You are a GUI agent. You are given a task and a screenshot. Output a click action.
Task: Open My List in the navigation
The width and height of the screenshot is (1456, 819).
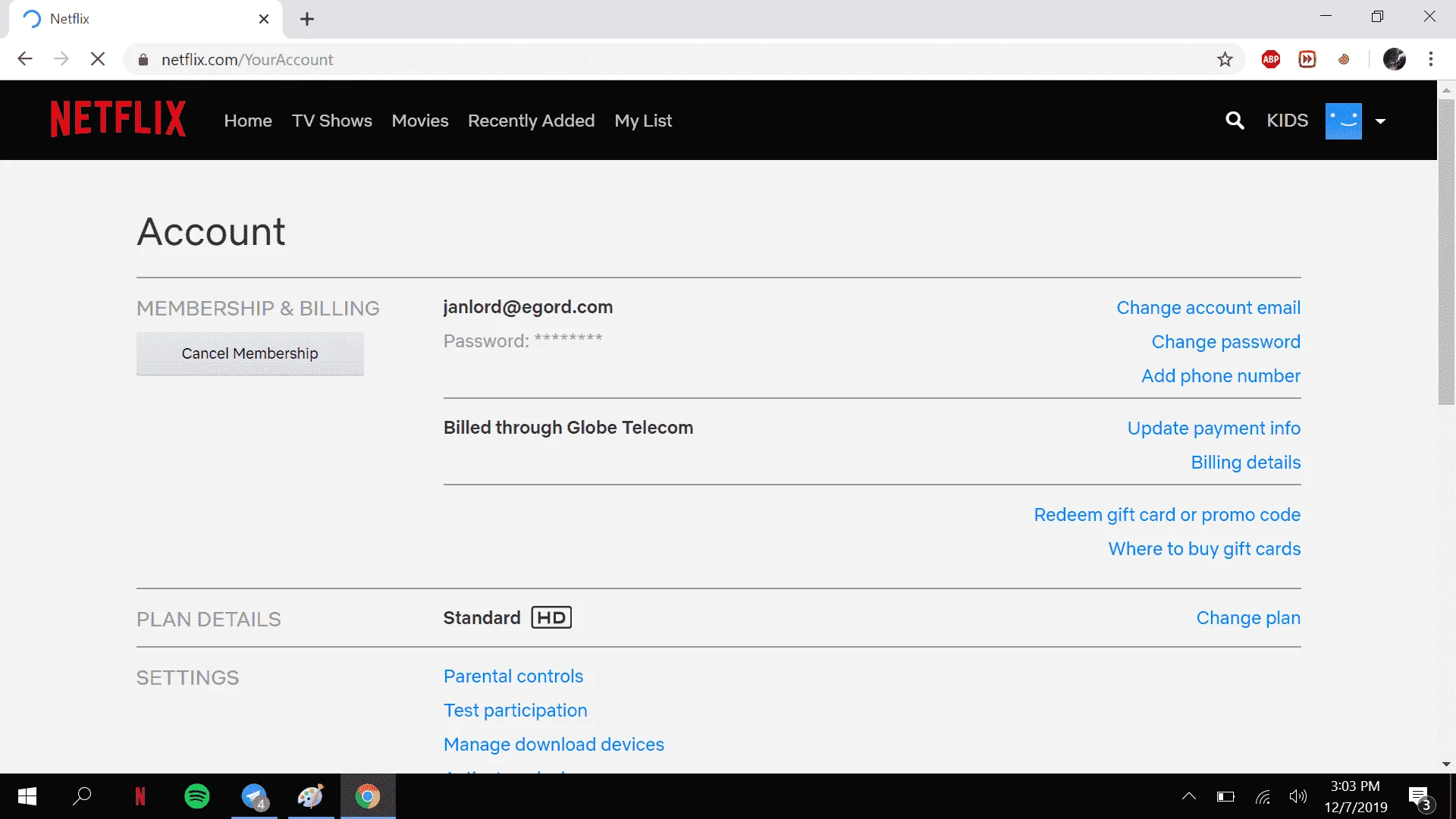(x=643, y=121)
